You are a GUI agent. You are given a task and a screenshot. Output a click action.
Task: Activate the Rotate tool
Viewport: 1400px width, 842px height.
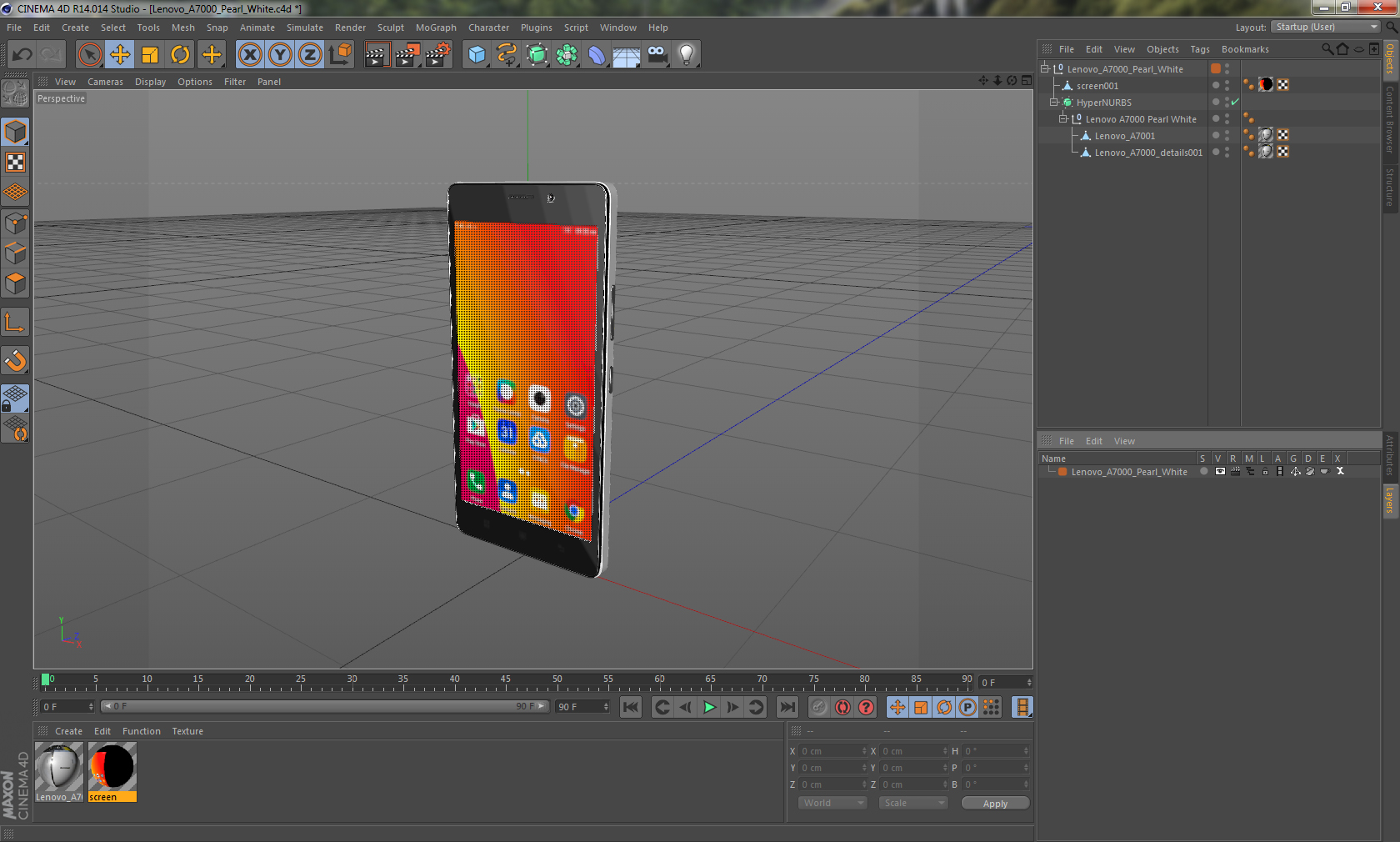(x=180, y=55)
